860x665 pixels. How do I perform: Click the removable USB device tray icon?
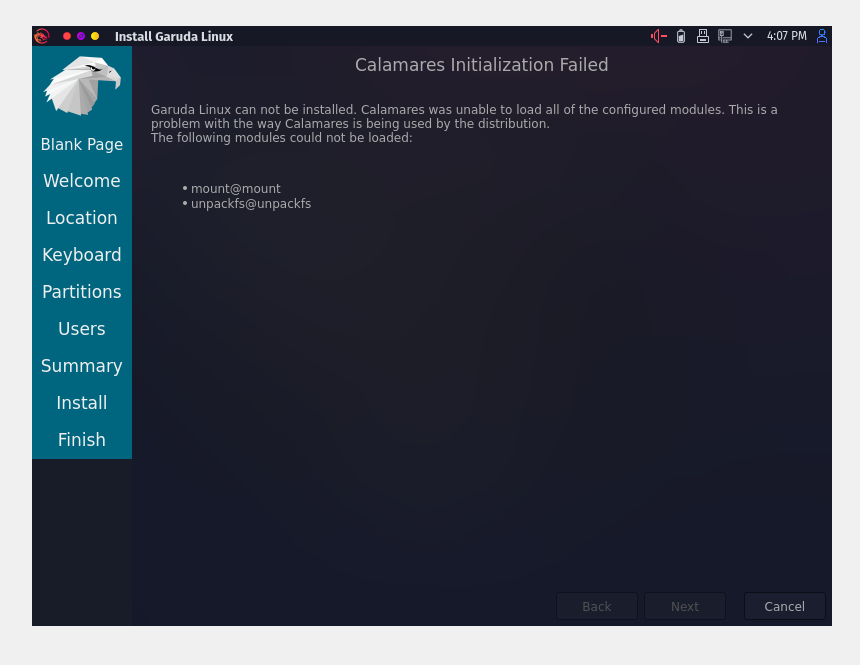click(703, 36)
